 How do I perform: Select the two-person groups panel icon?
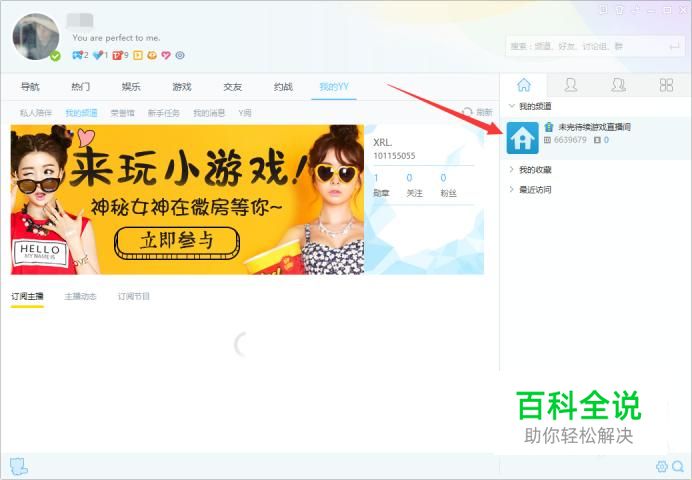(x=618, y=85)
